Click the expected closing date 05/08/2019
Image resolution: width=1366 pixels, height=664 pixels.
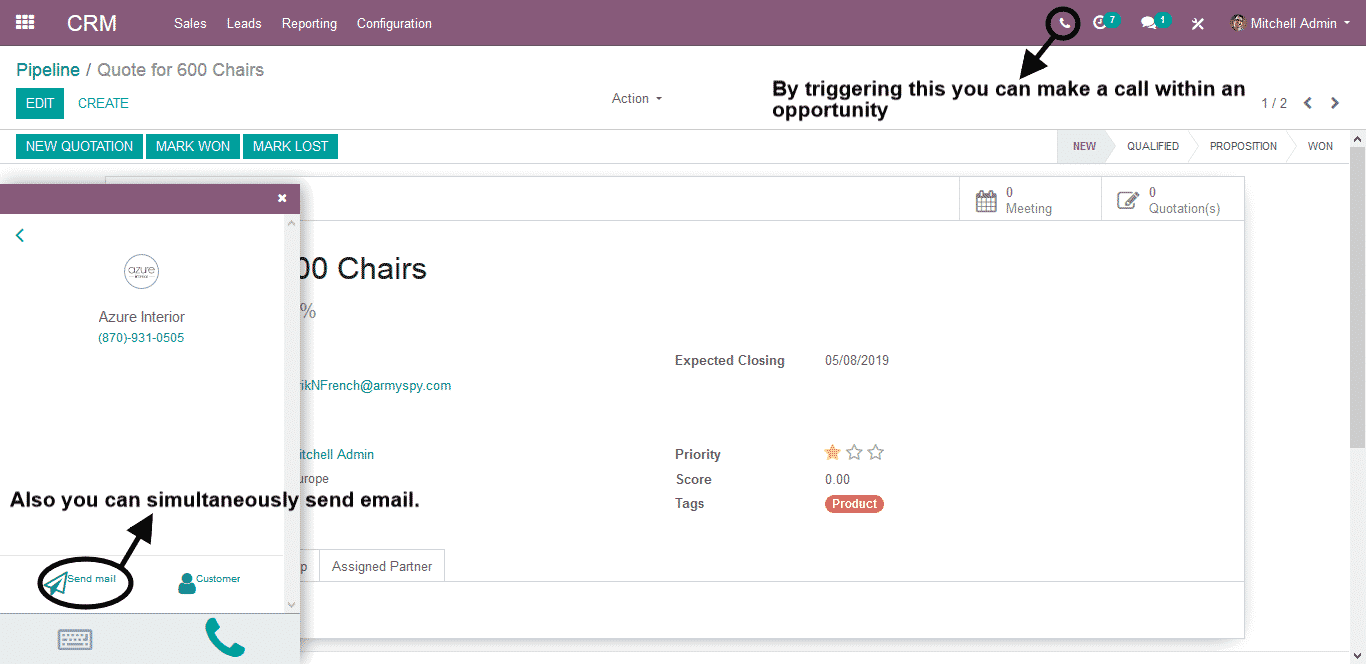[857, 360]
